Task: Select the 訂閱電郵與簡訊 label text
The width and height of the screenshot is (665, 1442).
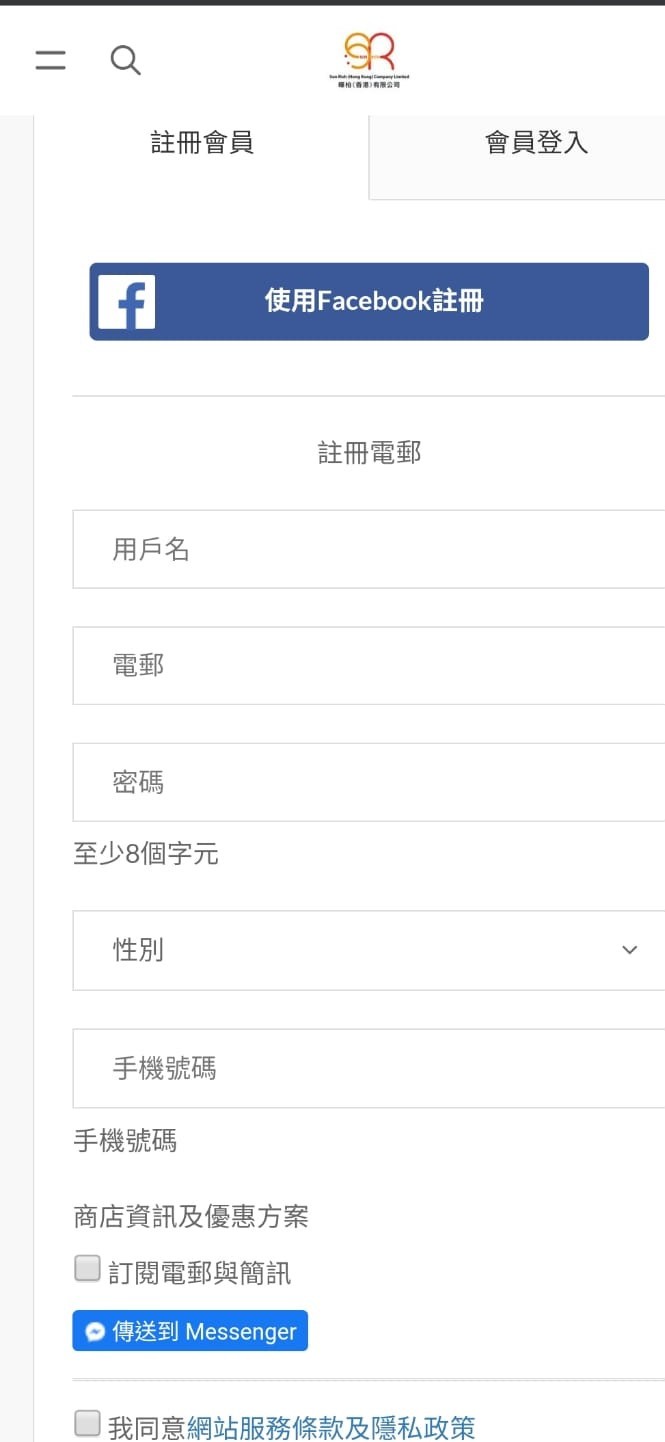Action: tap(200, 1273)
